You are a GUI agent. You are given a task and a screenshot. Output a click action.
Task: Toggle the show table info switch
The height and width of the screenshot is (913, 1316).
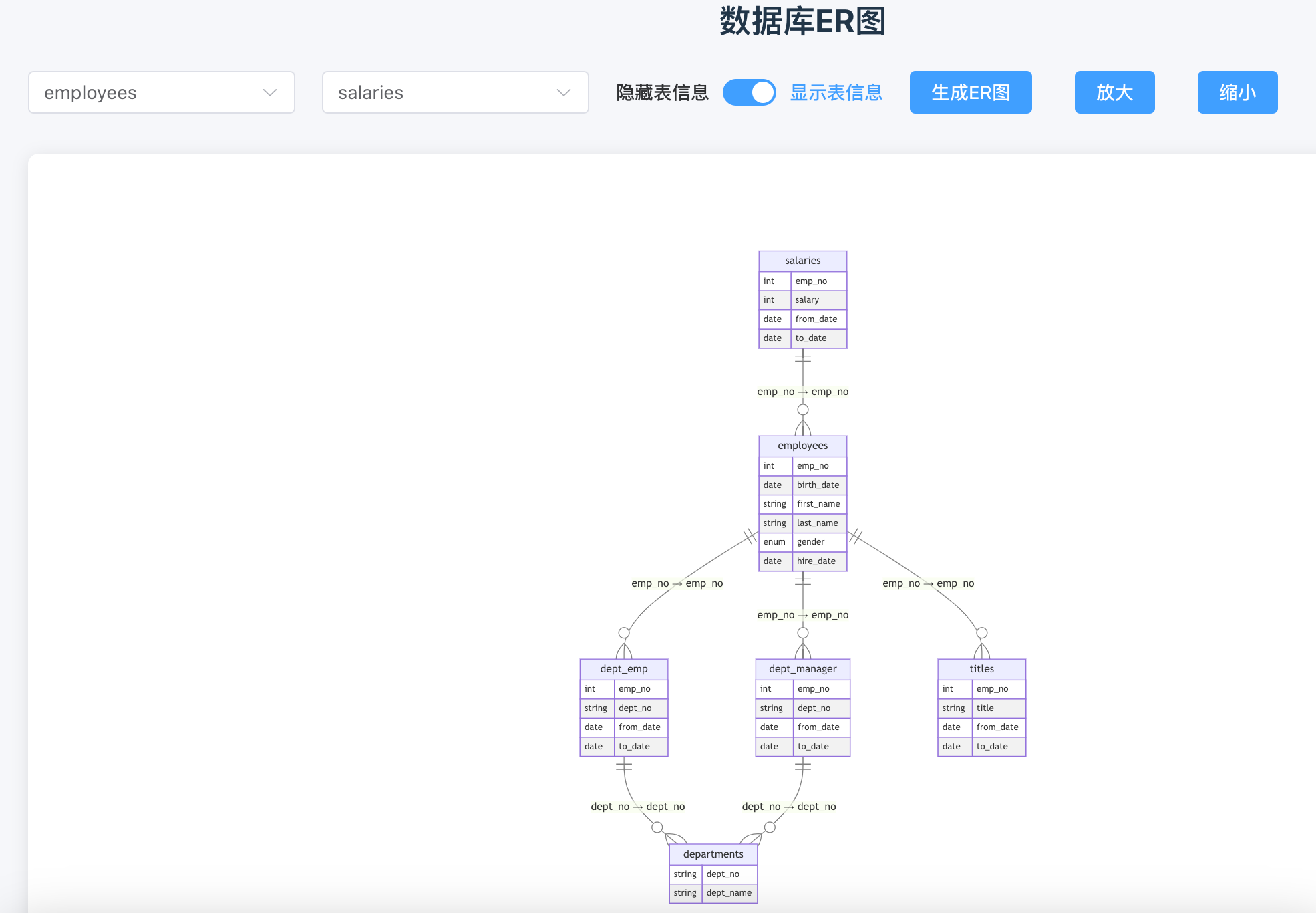coord(749,92)
